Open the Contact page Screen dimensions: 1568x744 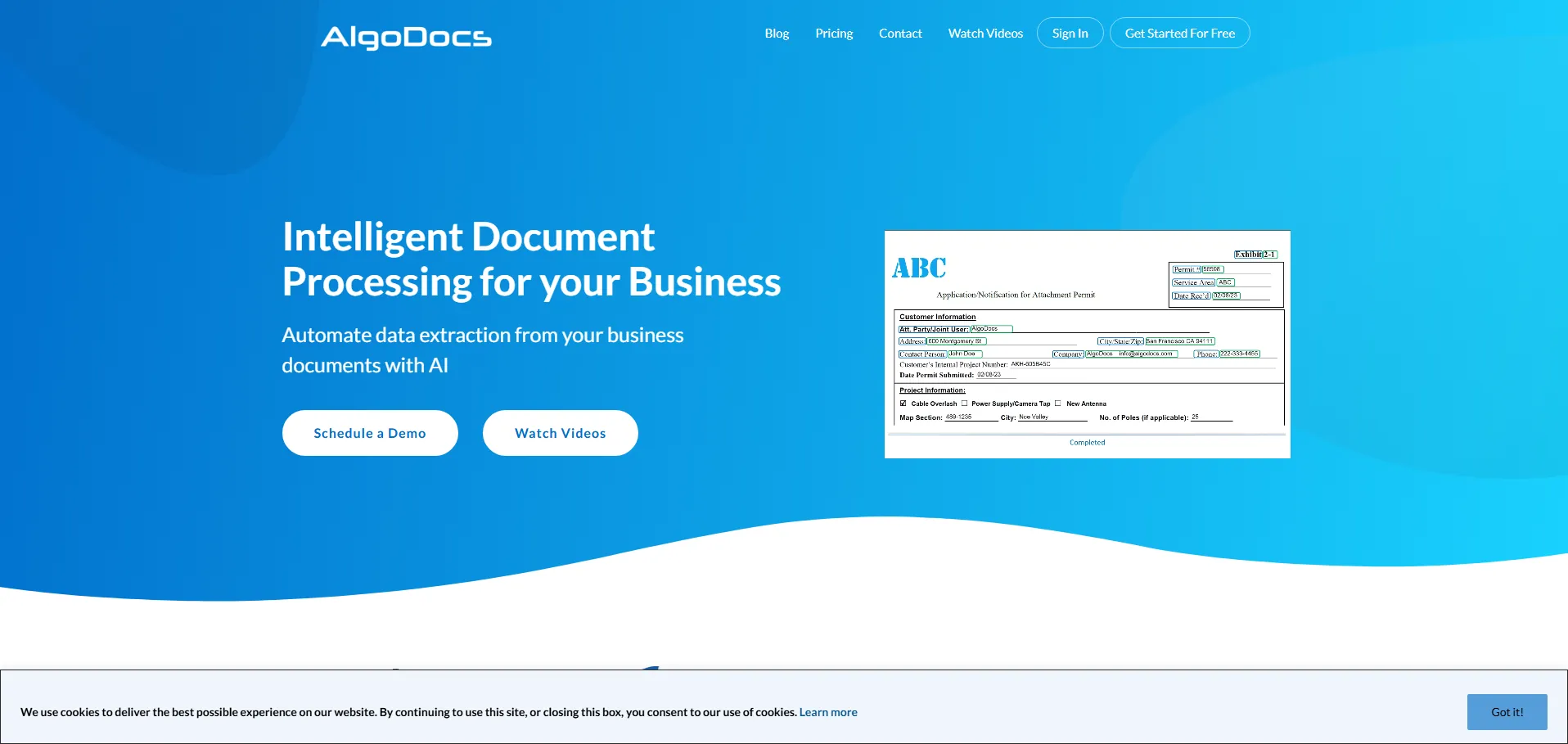900,34
